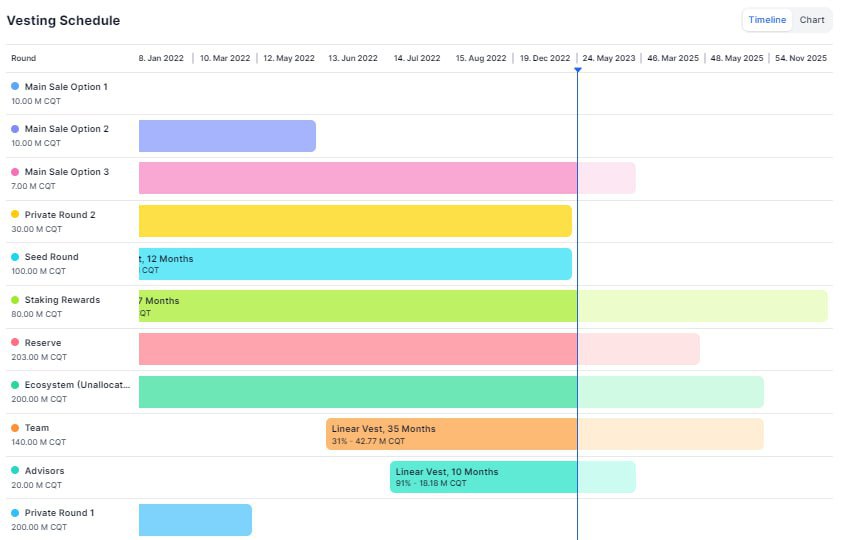Click the lime dot beside Staking Rewards
Viewport: 858px width, 540px height.
pos(15,300)
